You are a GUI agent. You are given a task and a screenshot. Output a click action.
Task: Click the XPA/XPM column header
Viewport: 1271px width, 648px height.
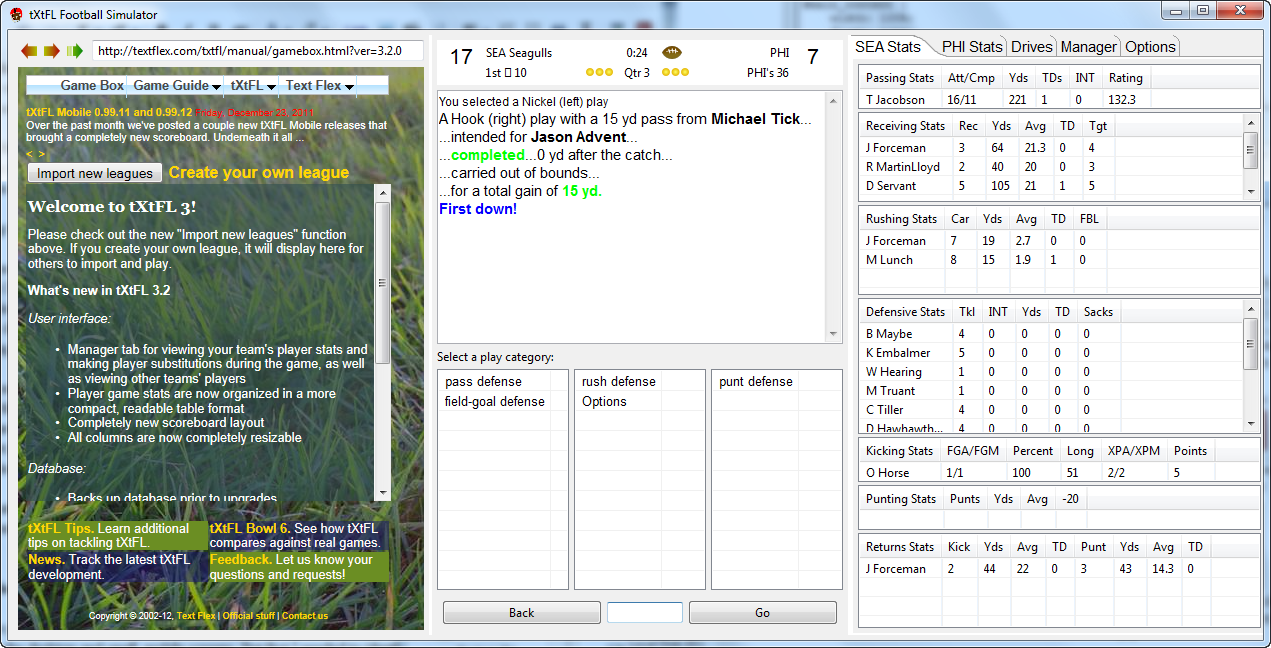pyautogui.click(x=1134, y=450)
